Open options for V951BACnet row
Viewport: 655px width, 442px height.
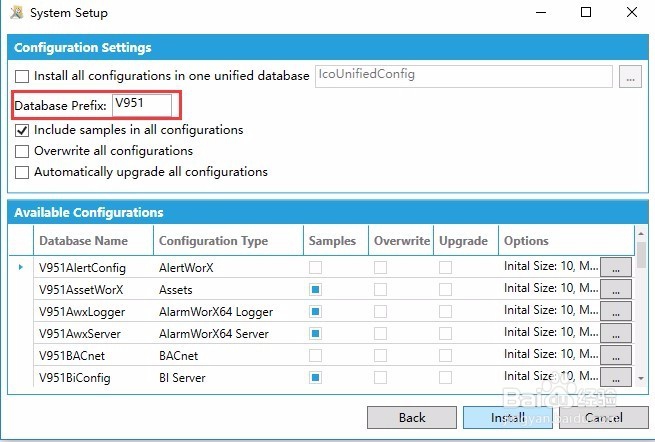[616, 356]
